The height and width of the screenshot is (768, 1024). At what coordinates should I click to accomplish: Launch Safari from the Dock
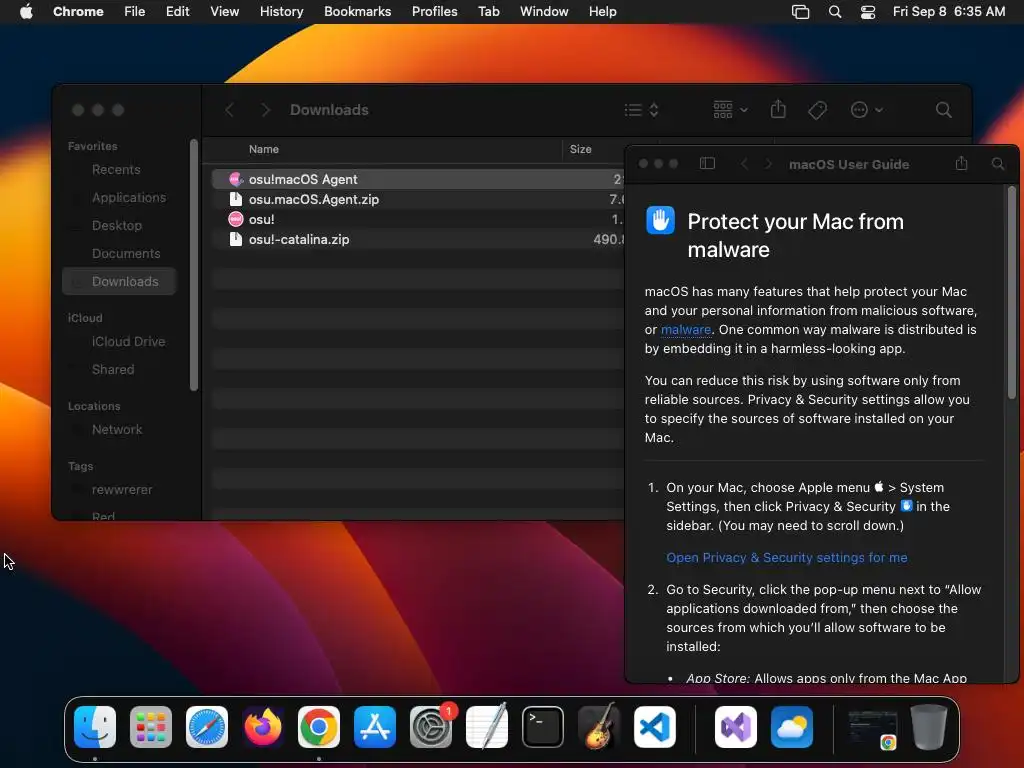207,726
